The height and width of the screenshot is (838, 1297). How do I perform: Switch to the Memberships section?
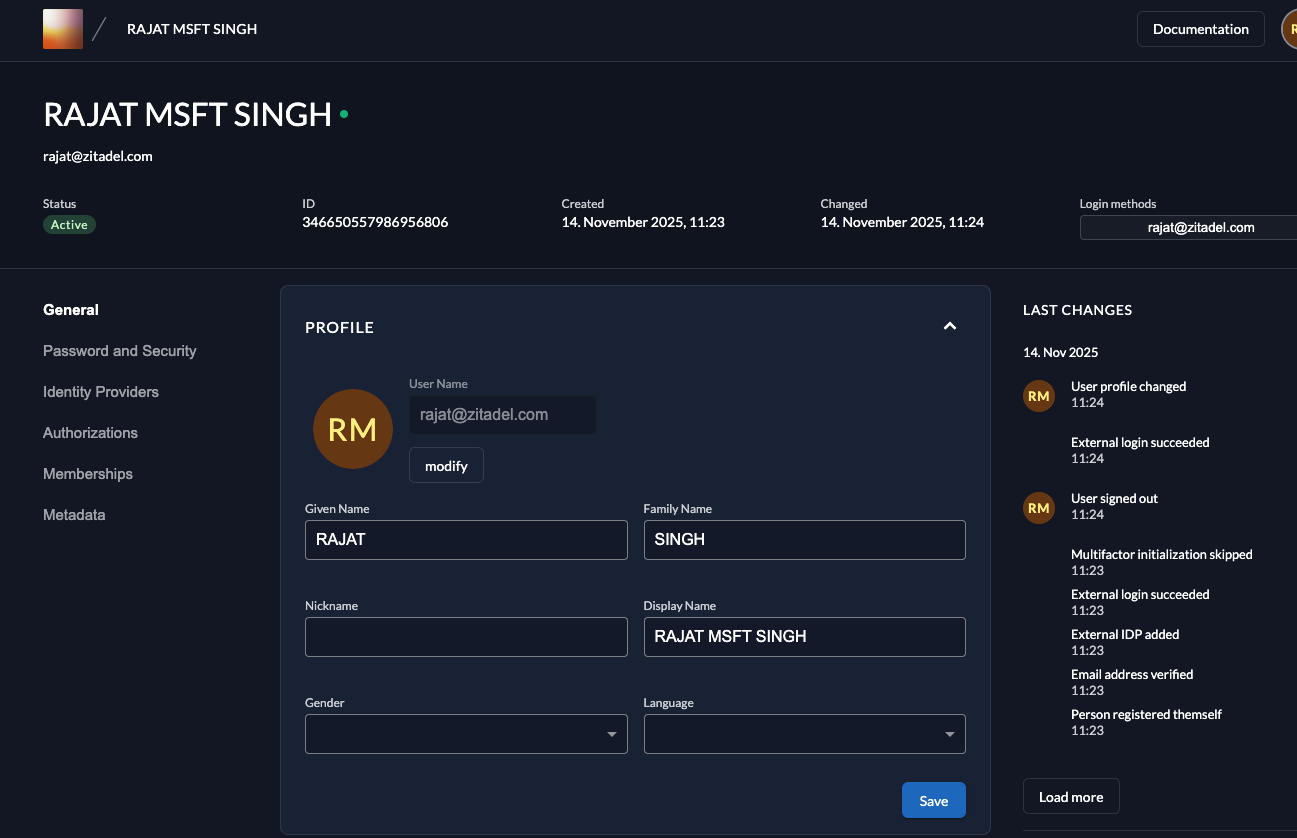(88, 474)
